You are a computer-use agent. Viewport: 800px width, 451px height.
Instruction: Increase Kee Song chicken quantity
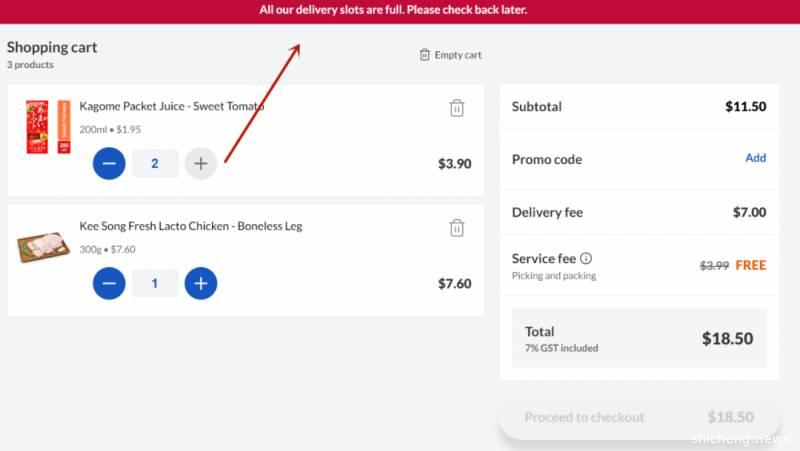click(201, 283)
